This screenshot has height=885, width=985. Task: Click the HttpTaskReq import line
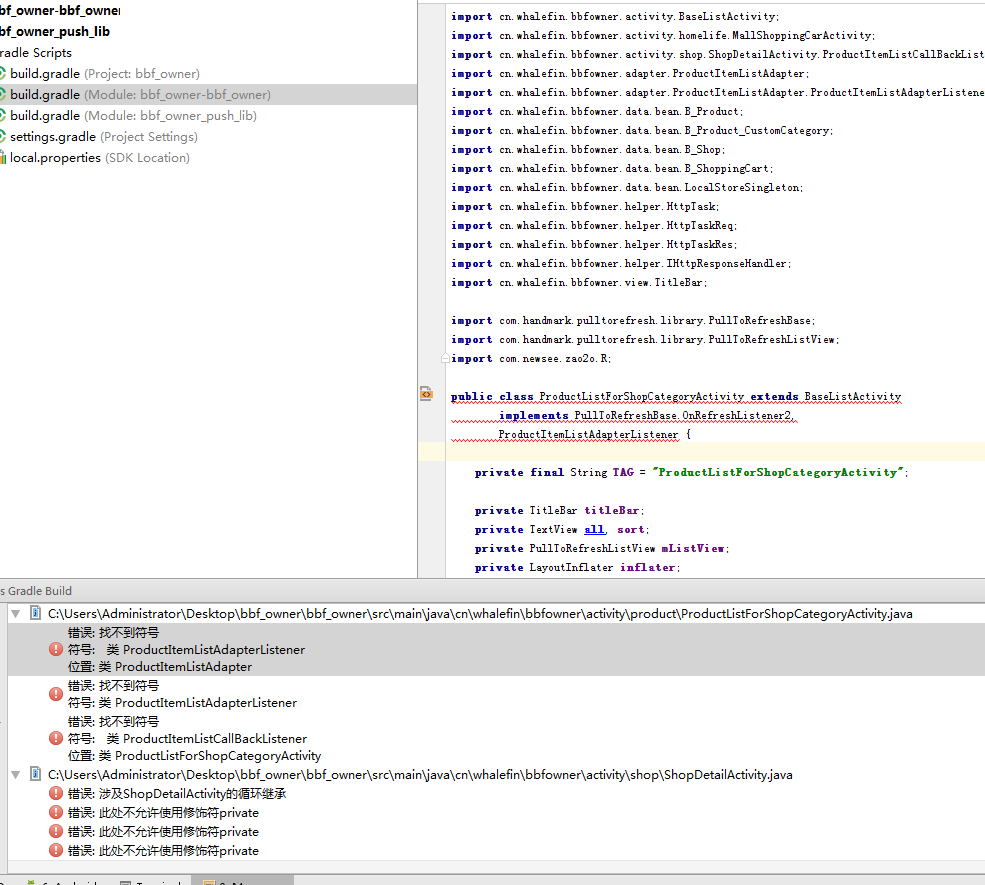[x=594, y=225]
